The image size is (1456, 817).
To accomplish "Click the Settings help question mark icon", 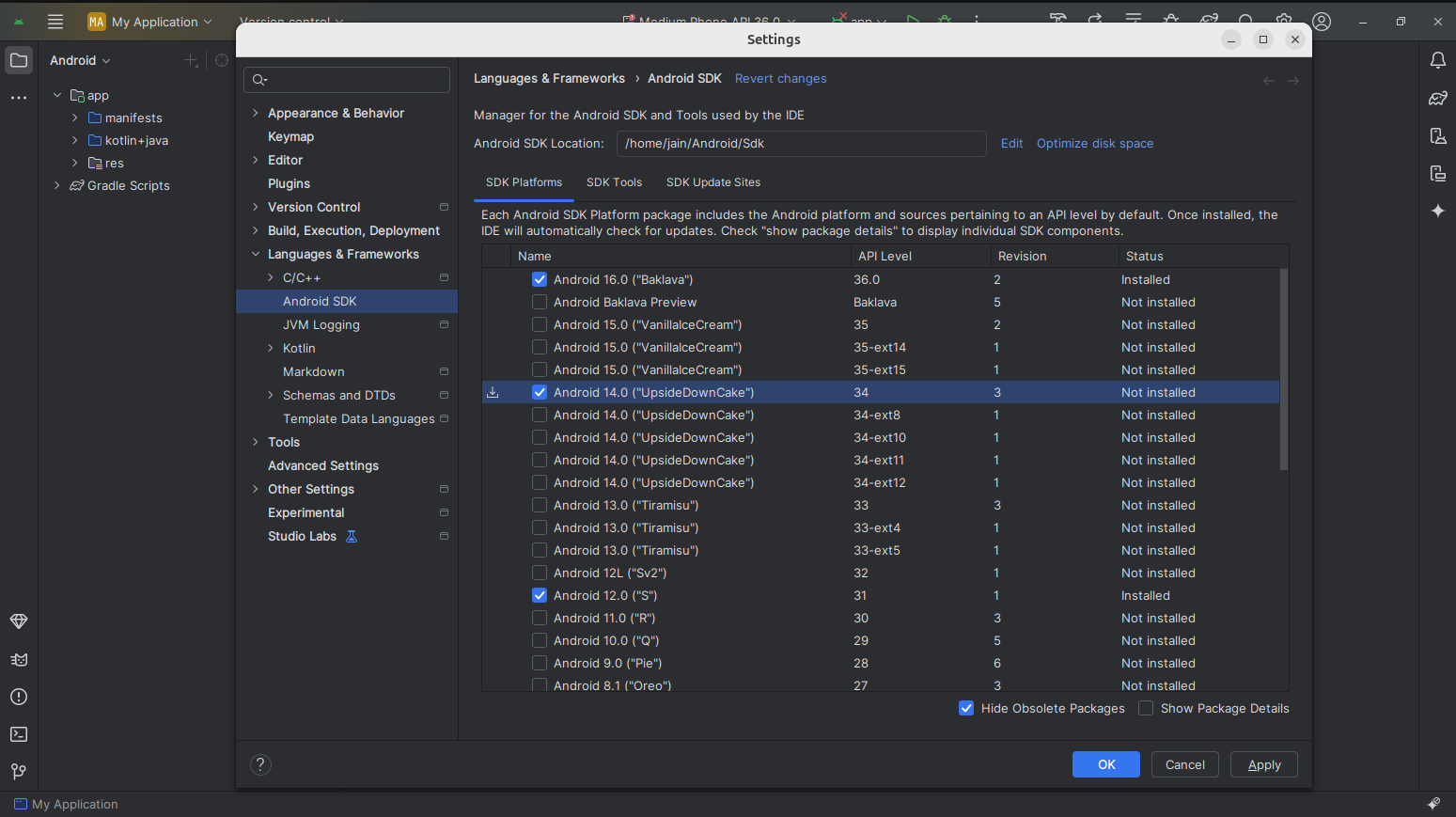I will pyautogui.click(x=261, y=764).
